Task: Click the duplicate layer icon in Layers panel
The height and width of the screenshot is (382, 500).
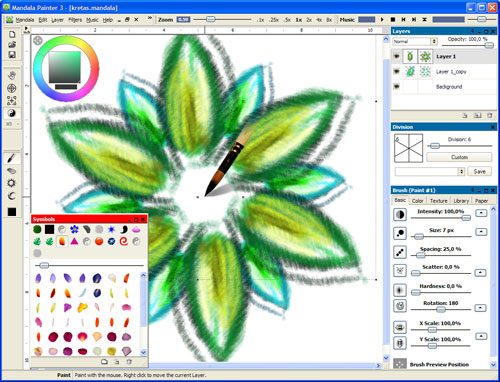Action: 478,115
